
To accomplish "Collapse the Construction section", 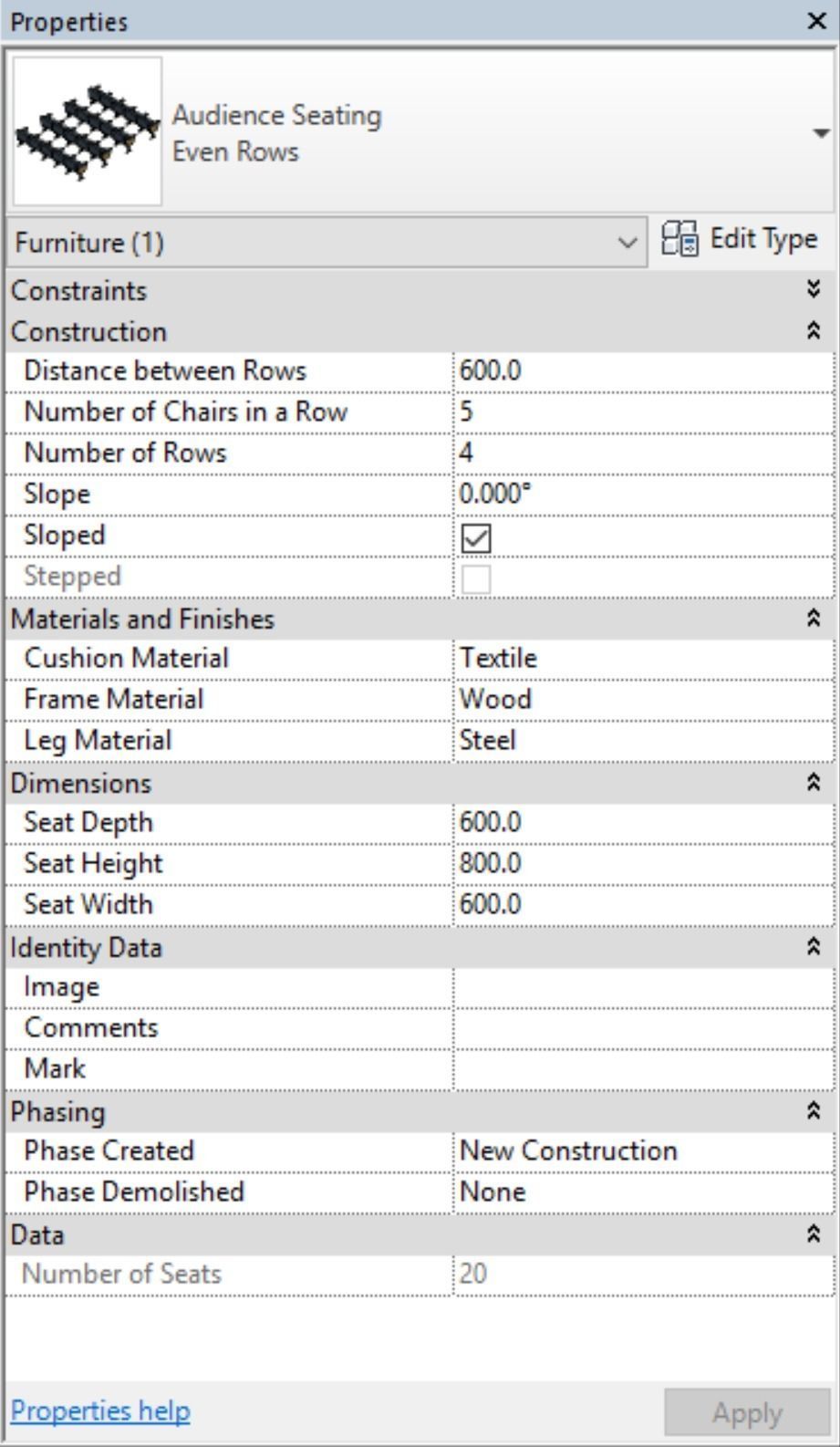I will click(x=814, y=331).
